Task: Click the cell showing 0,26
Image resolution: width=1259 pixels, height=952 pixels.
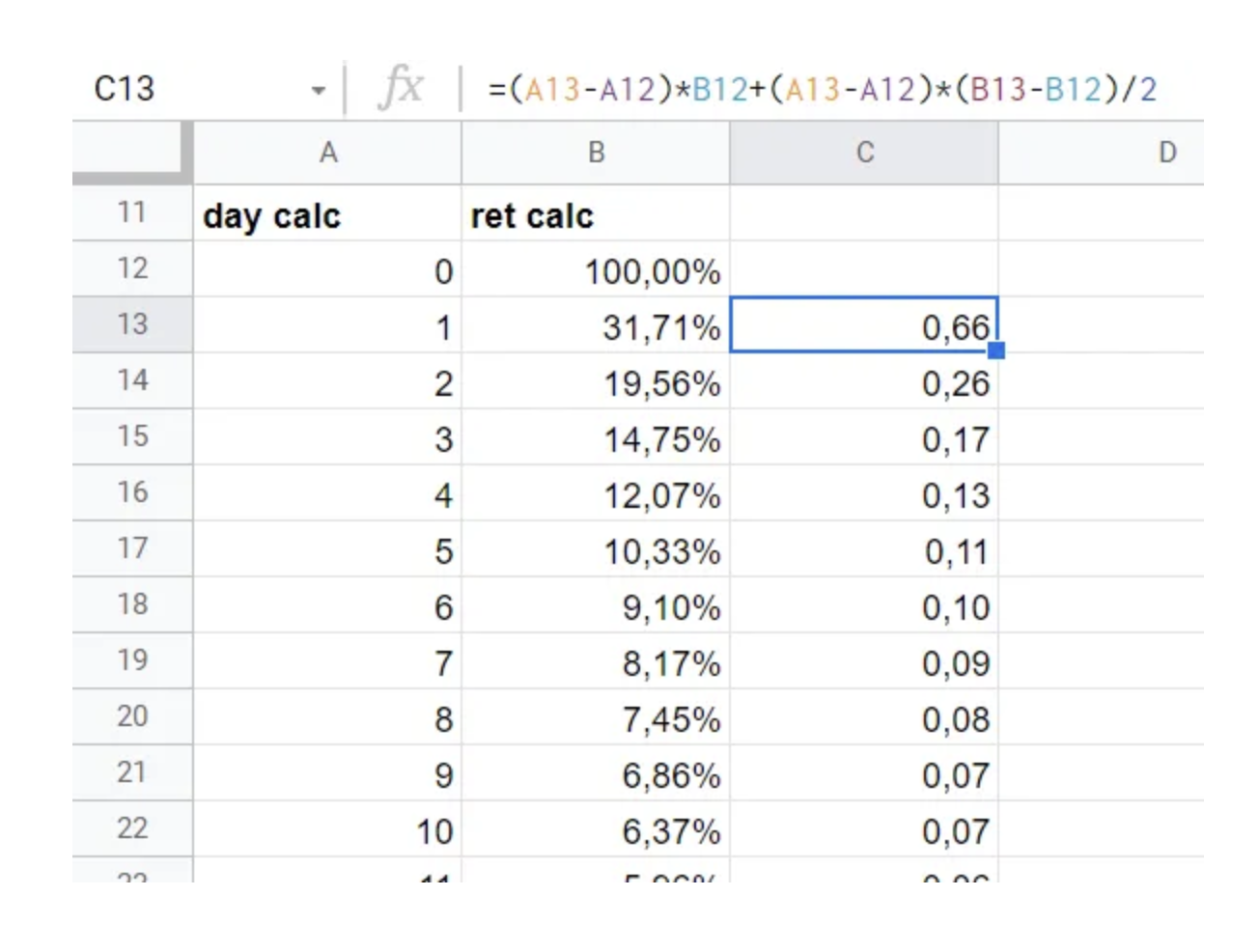Action: (864, 382)
